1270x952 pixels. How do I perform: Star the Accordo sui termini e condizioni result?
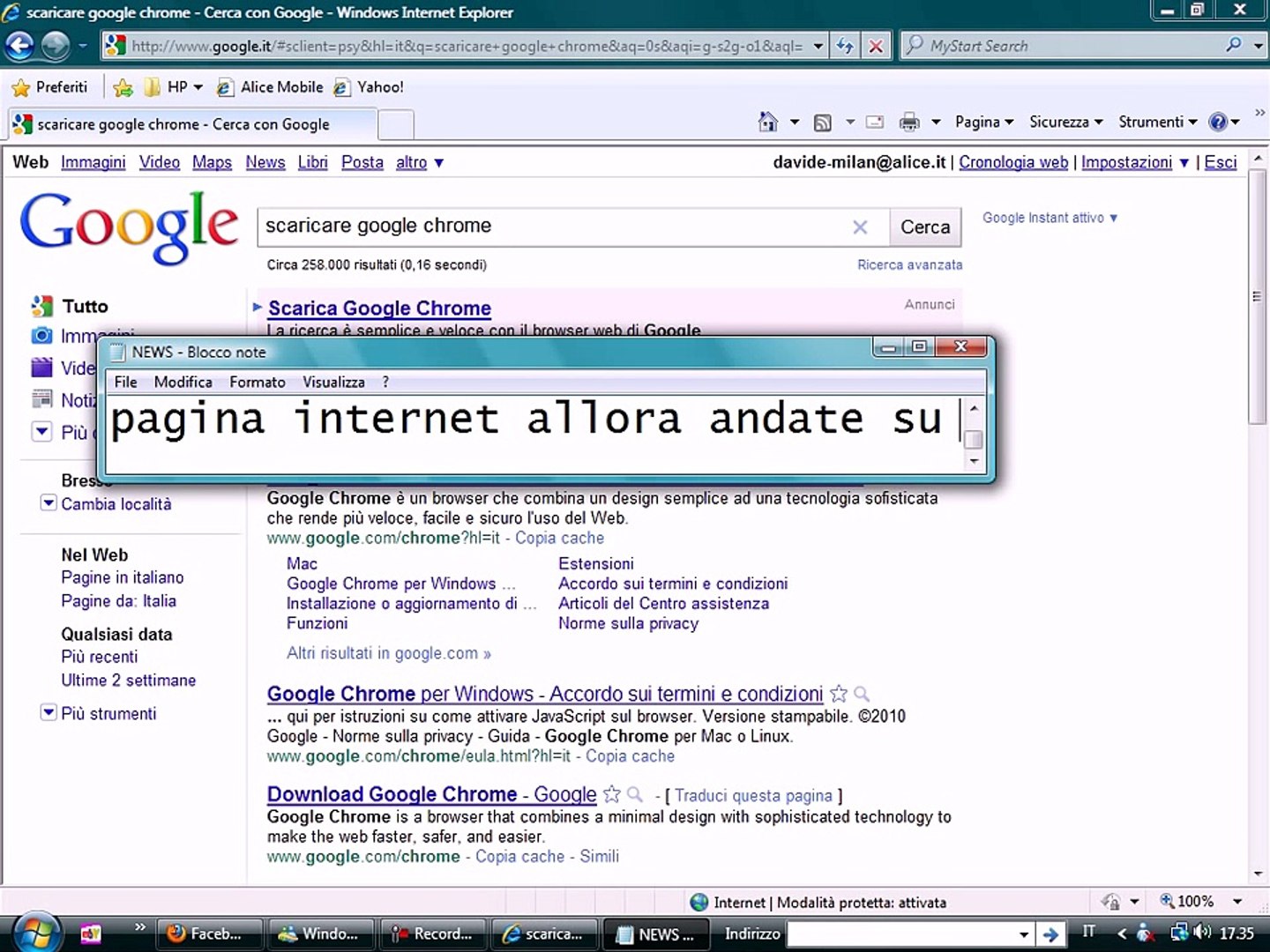click(x=839, y=694)
